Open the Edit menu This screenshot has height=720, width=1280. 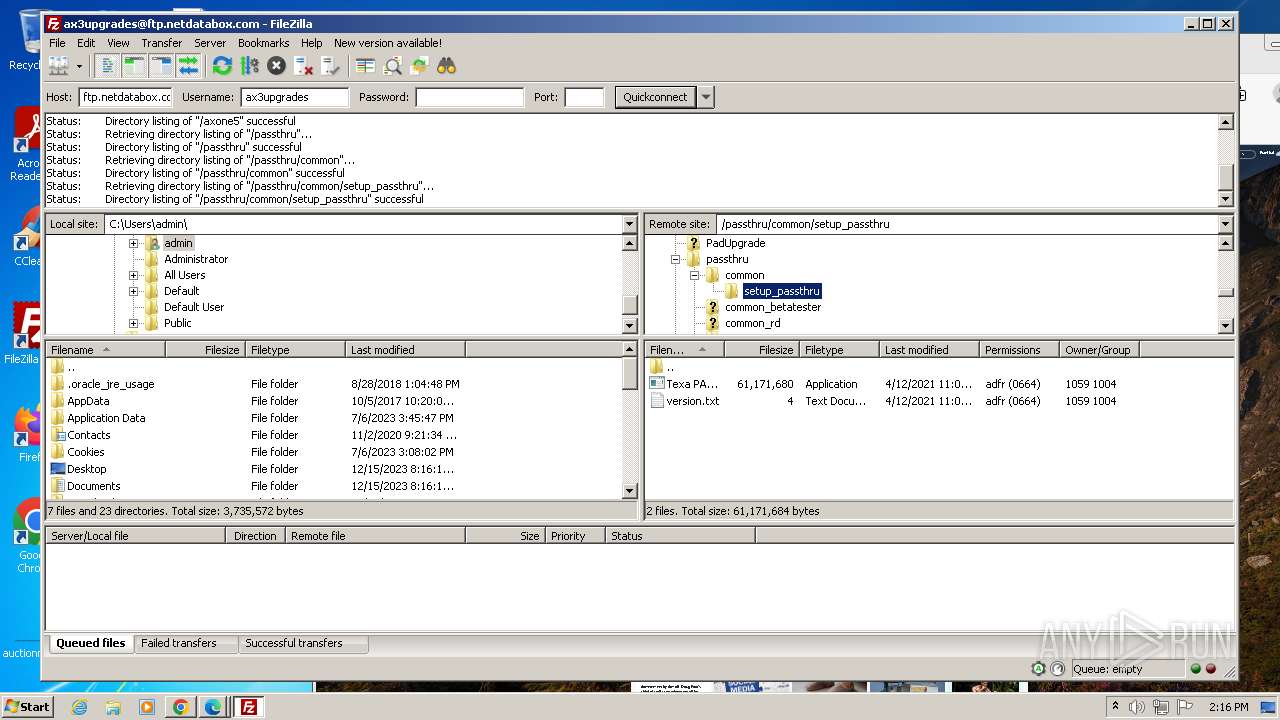[86, 43]
